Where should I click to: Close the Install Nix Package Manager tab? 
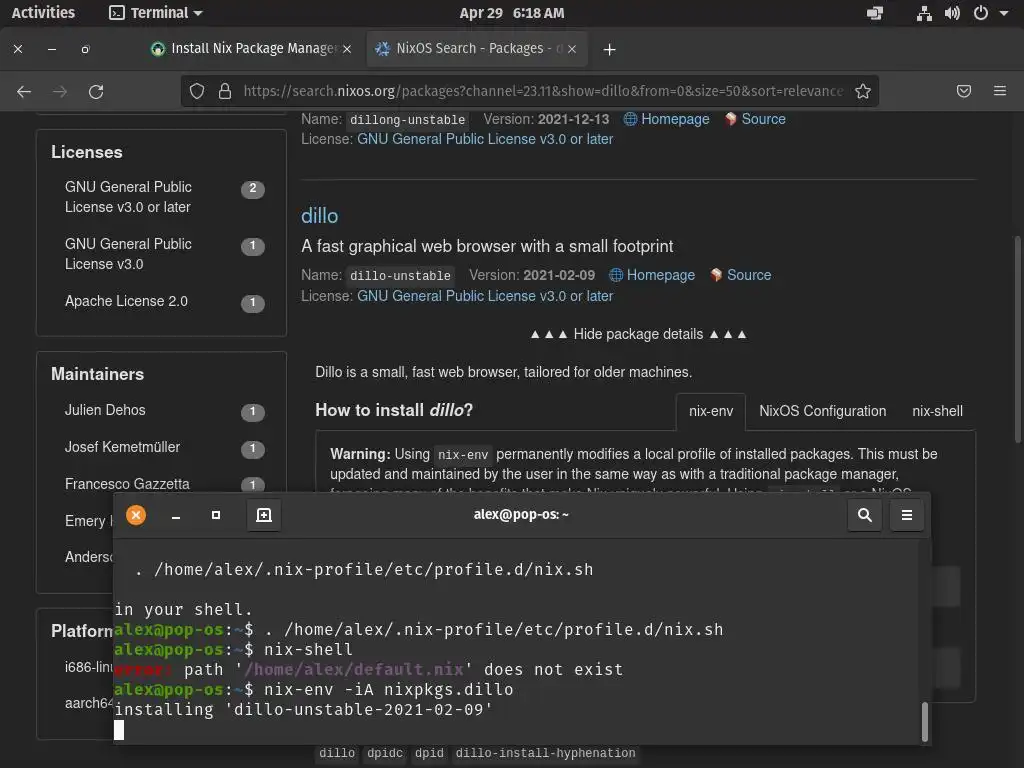[347, 49]
